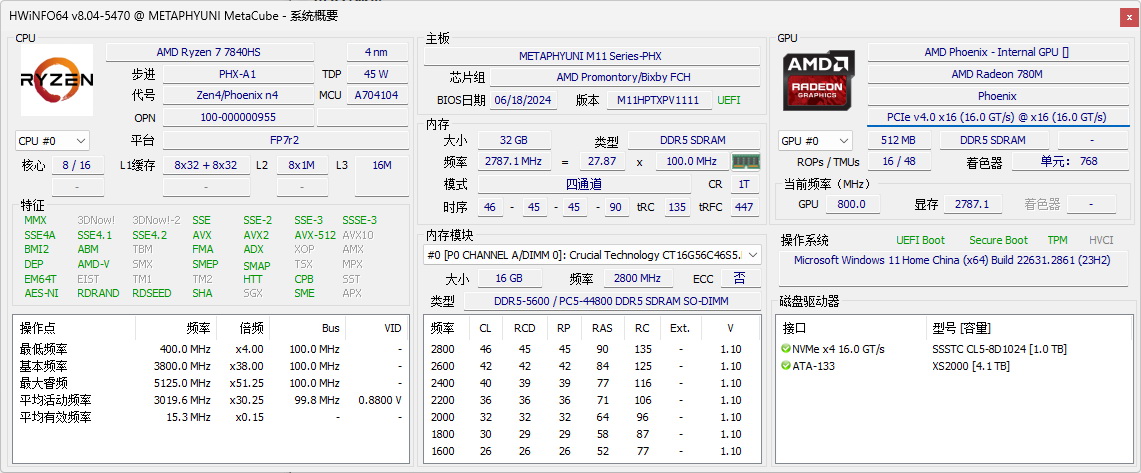Open the CPU #0 selector dropdown
The height and width of the screenshot is (473, 1141).
pyautogui.click(x=53, y=141)
